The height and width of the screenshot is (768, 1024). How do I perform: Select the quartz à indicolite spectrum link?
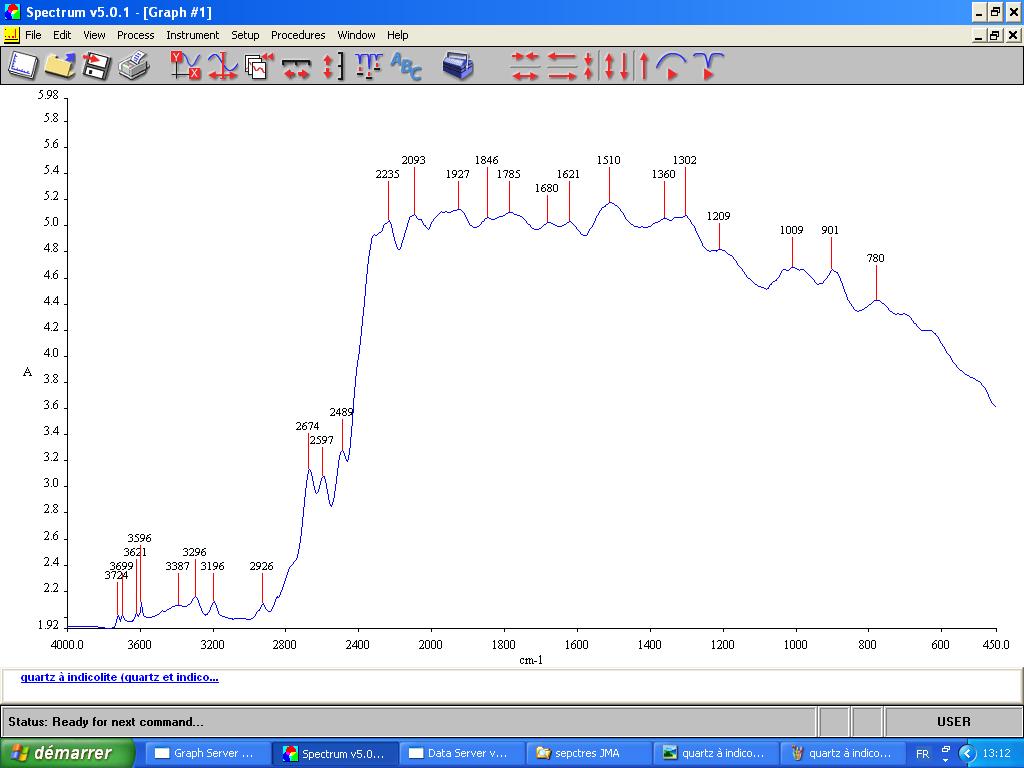(119, 677)
